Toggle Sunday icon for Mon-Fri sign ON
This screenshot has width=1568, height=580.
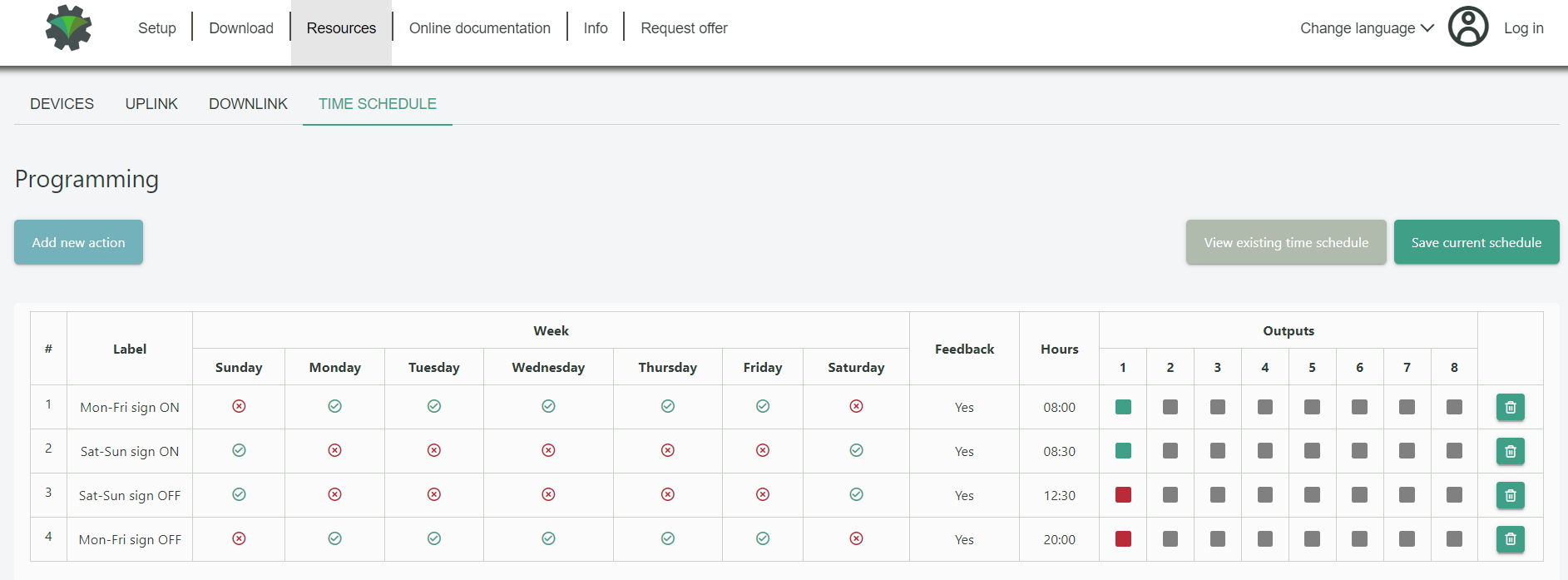tap(239, 407)
